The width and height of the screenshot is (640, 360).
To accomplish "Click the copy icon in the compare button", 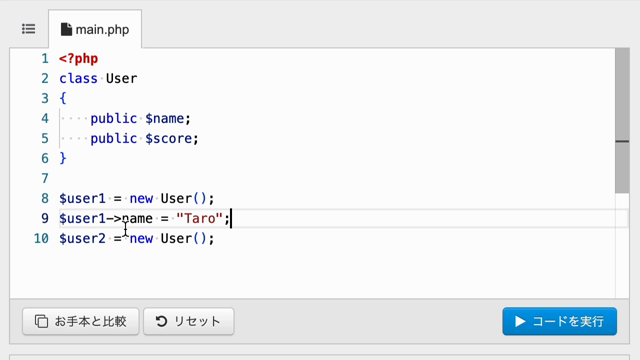I will [41, 321].
